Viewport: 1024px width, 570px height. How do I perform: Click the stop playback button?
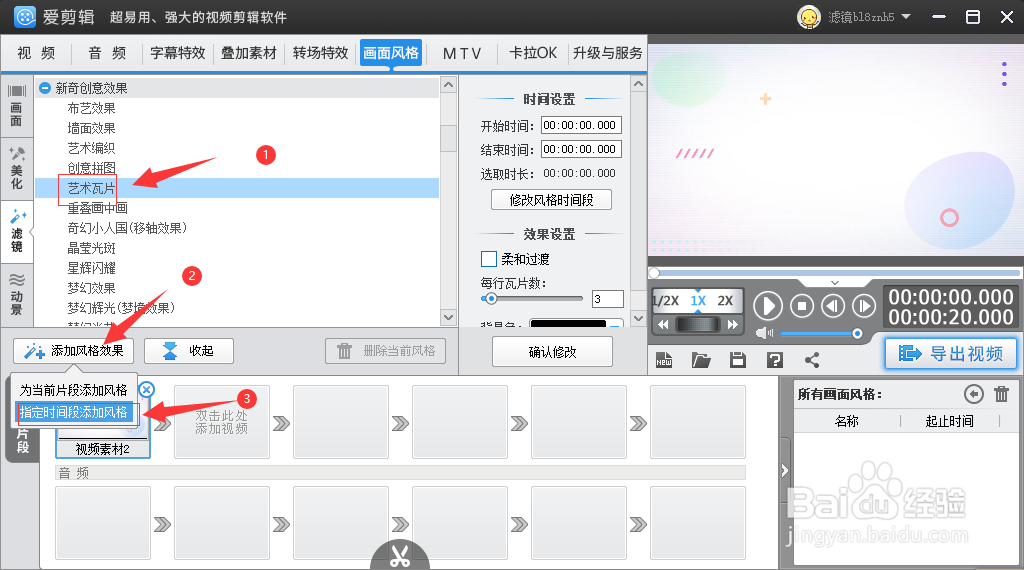pos(802,306)
